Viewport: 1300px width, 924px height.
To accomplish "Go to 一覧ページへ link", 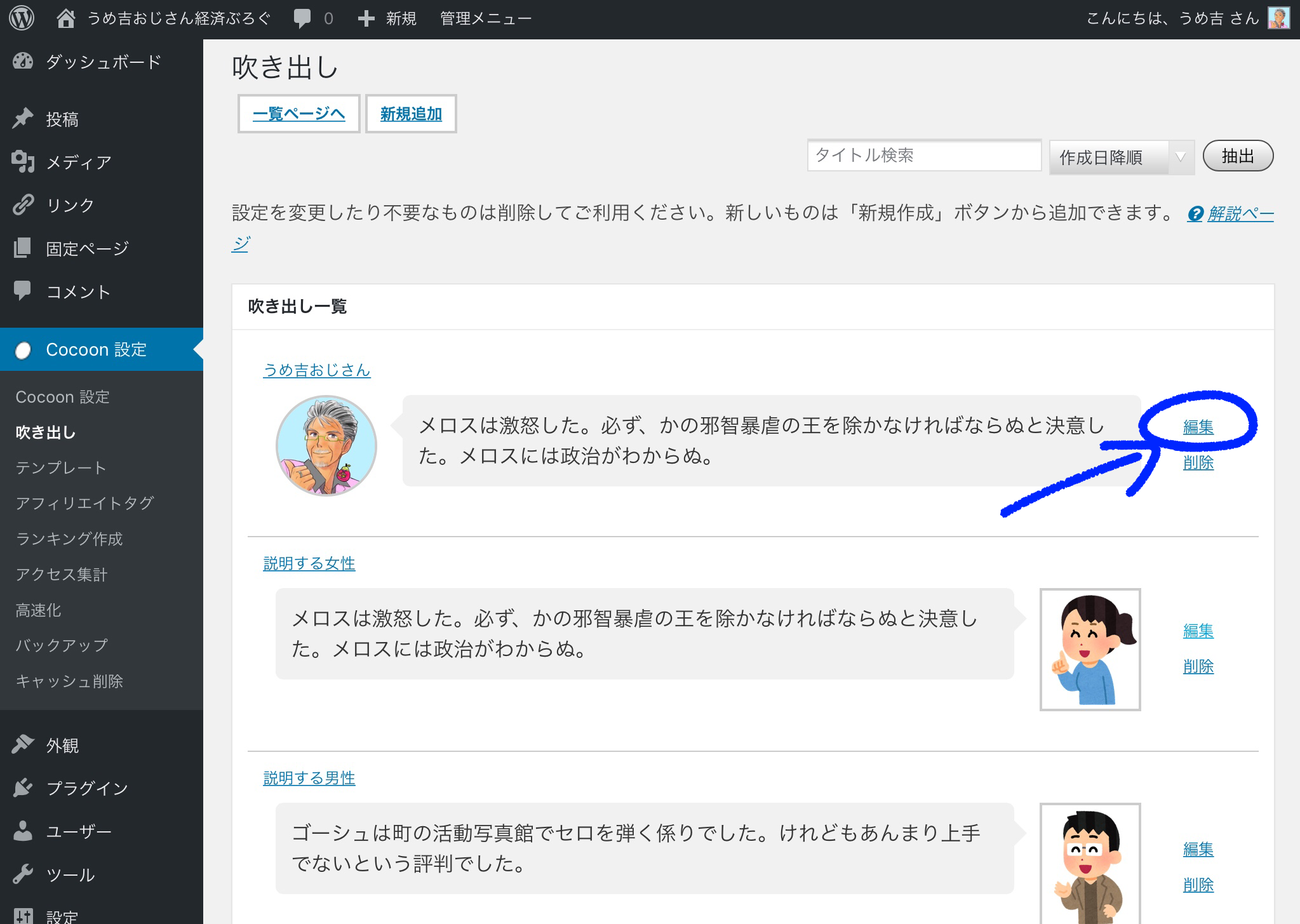I will coord(298,114).
